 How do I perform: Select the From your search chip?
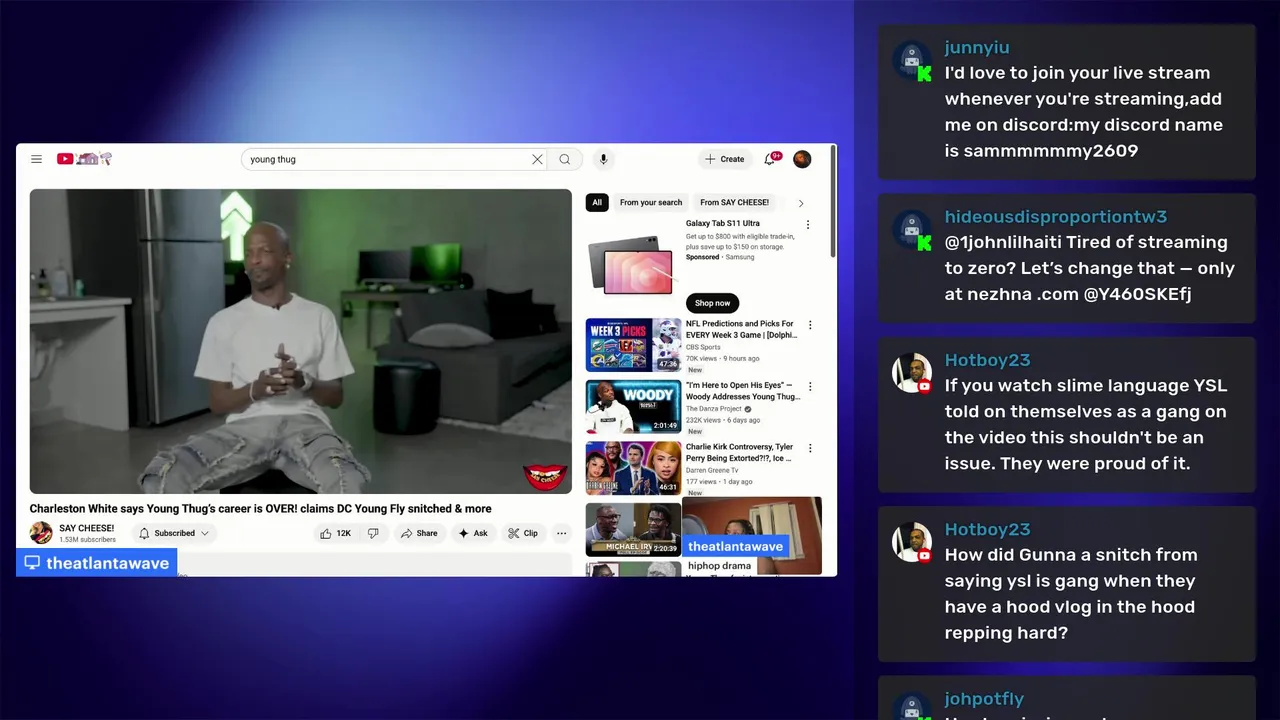[x=651, y=203]
